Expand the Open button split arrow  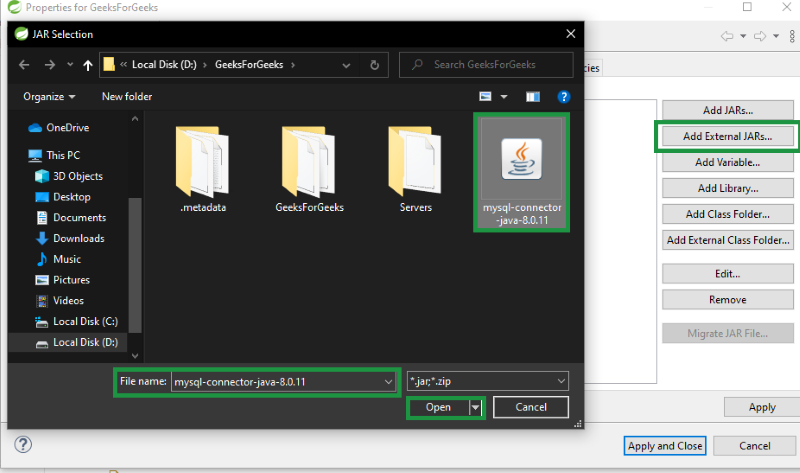click(476, 407)
